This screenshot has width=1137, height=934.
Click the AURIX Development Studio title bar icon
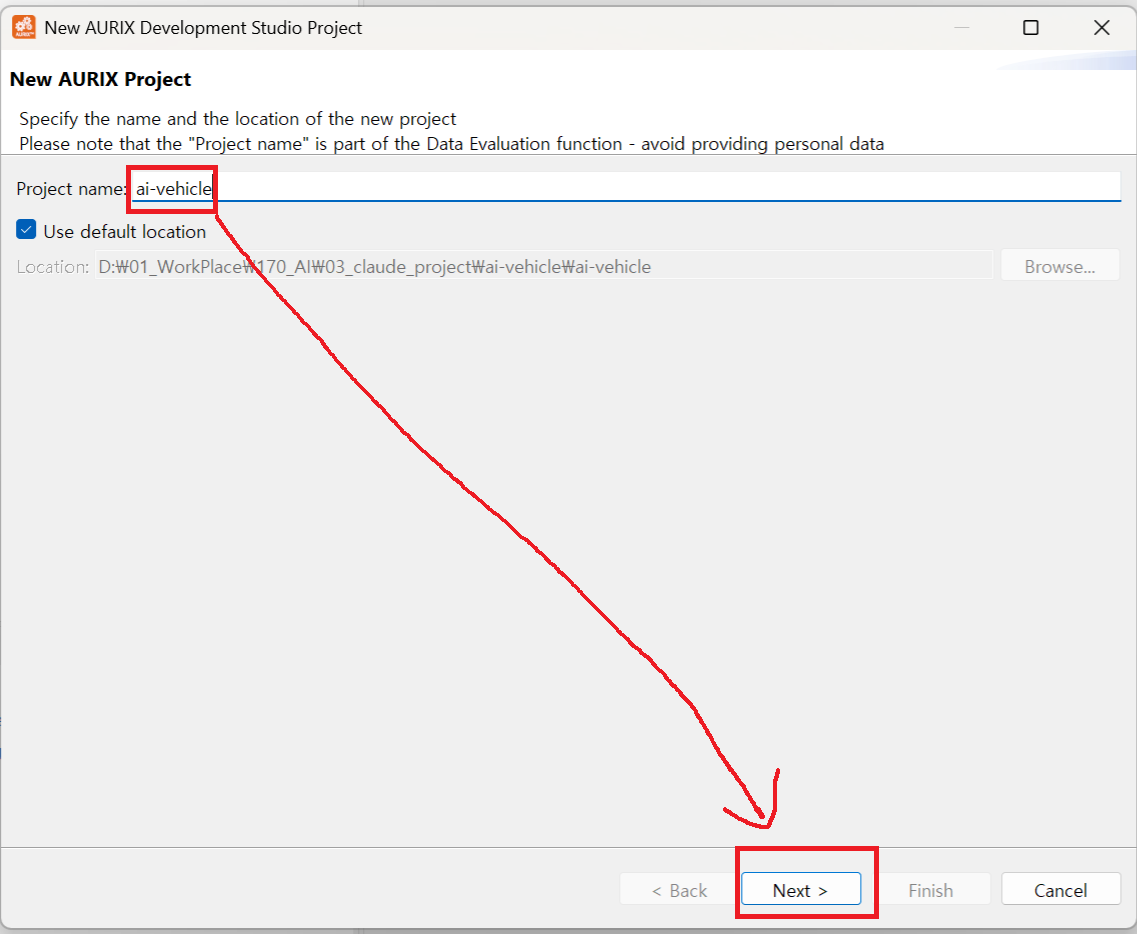[23, 27]
